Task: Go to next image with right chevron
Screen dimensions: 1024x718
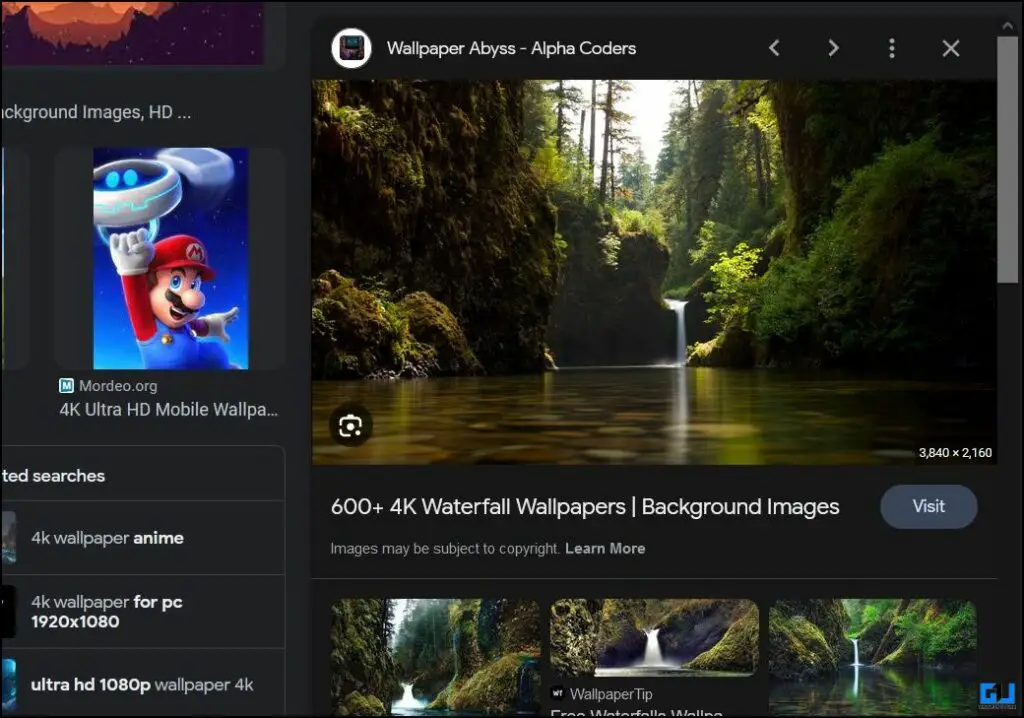Action: 833,48
